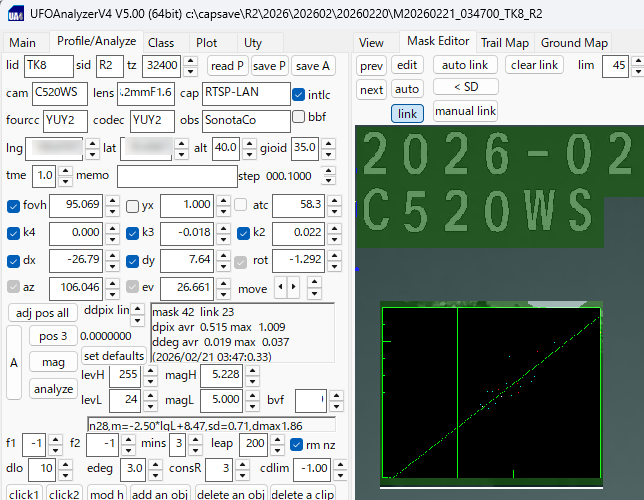Click the tall A button
Viewport: 644px width, 500px height.
pos(14,362)
